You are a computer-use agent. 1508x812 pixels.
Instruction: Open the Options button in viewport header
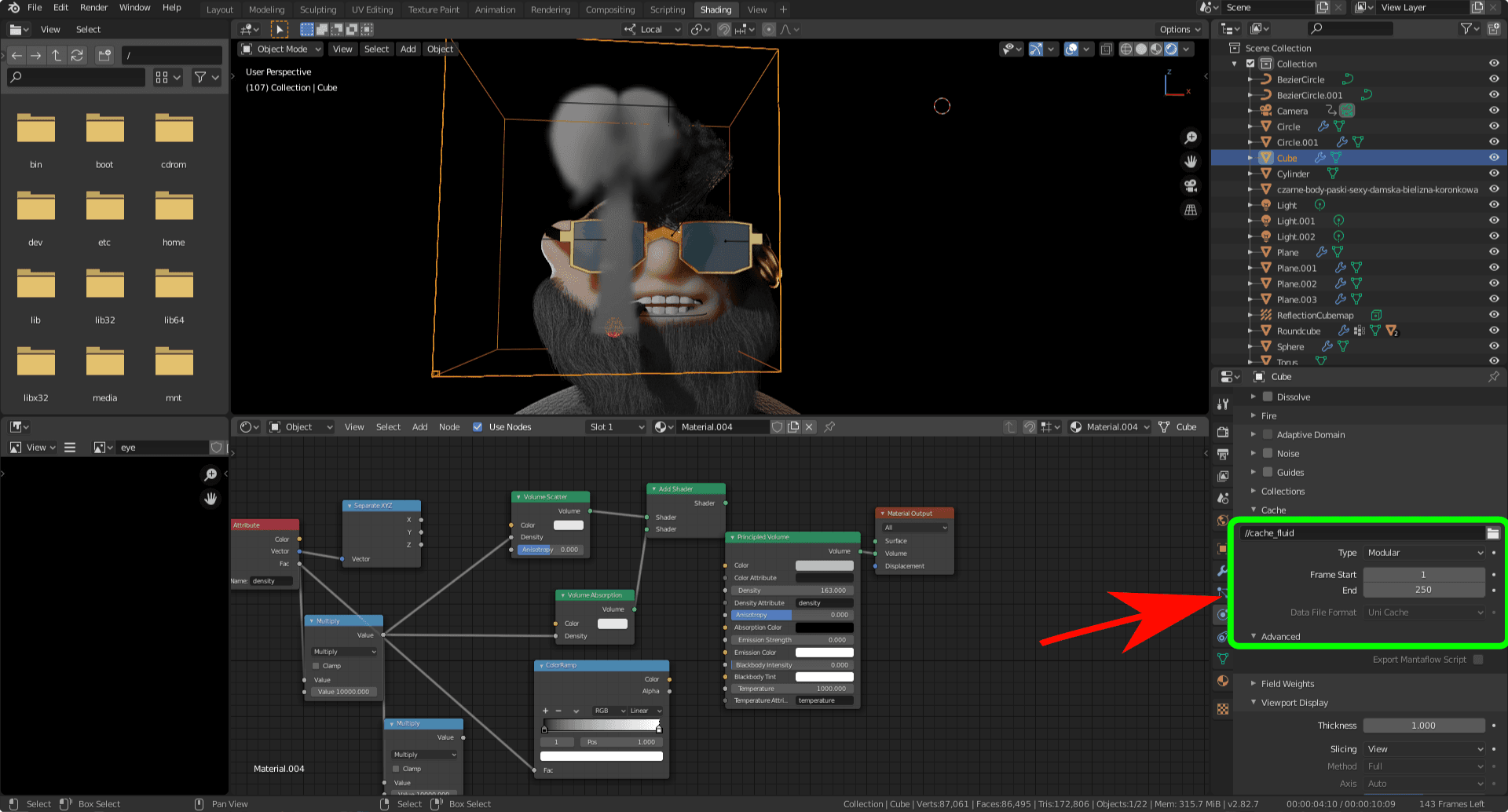[x=1180, y=30]
